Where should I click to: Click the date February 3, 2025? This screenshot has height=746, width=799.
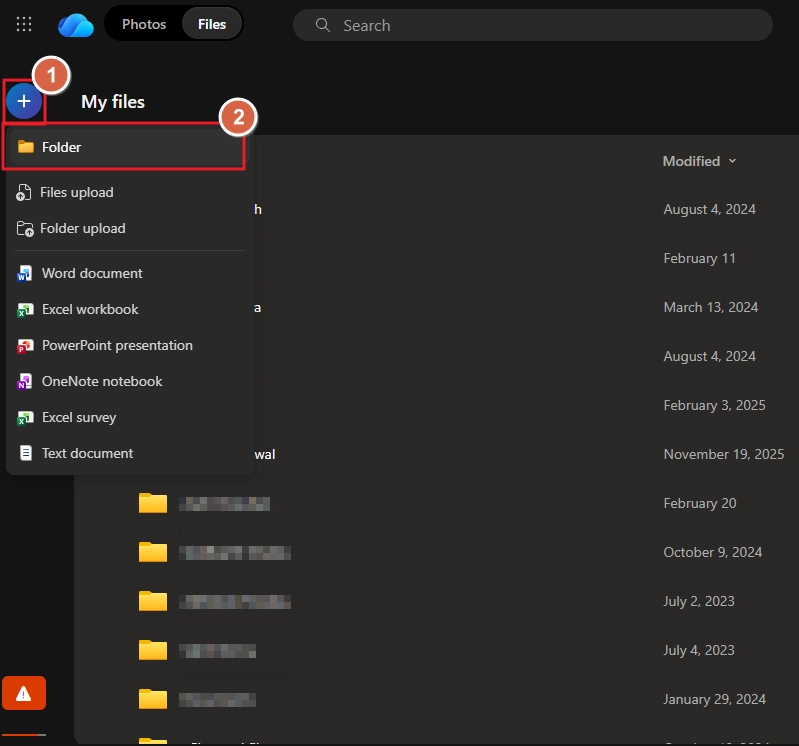[x=714, y=405]
